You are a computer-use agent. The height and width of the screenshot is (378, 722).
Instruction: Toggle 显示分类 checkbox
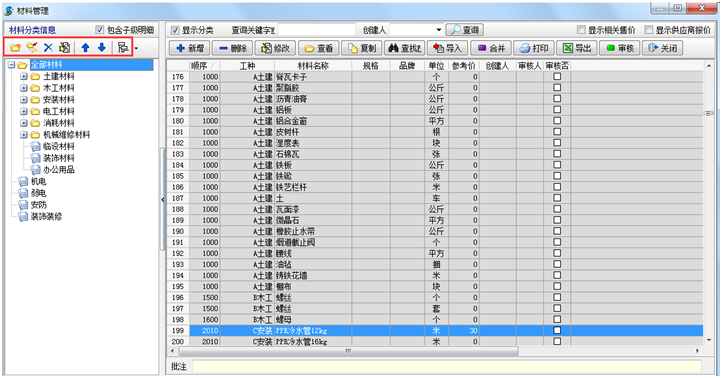(175, 30)
